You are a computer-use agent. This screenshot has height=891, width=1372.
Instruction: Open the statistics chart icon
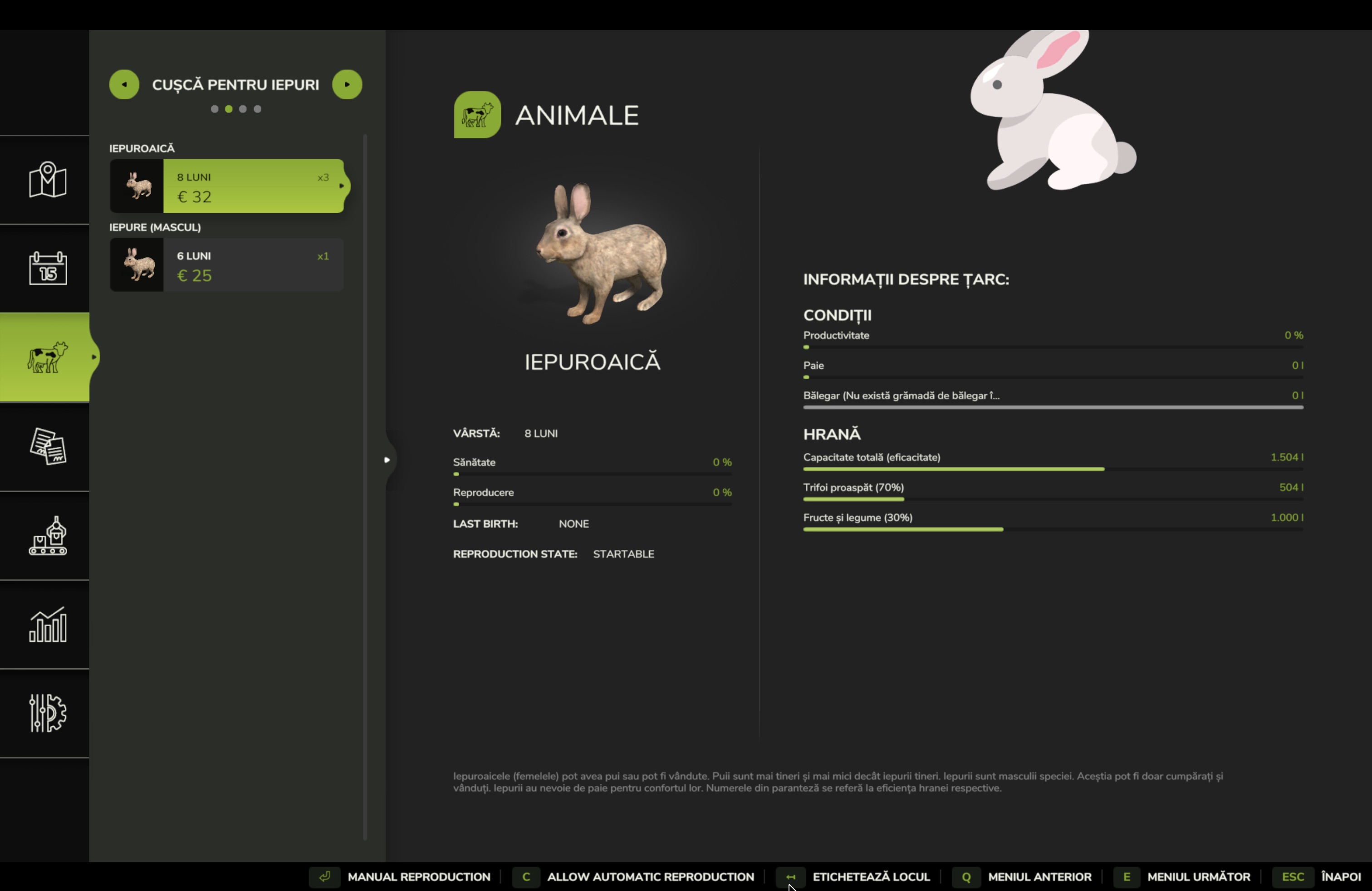pyautogui.click(x=47, y=624)
